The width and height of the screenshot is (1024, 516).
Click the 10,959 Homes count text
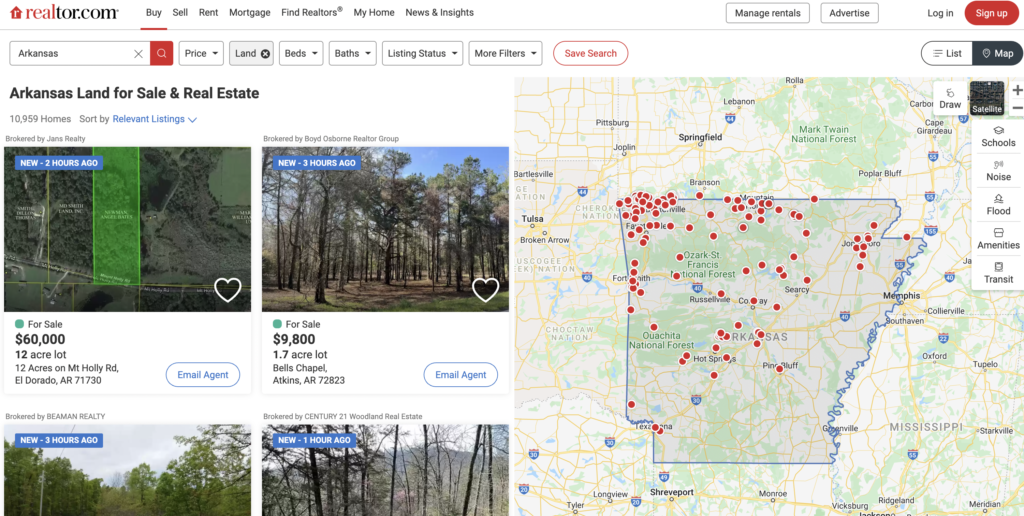pyautogui.click(x=40, y=119)
